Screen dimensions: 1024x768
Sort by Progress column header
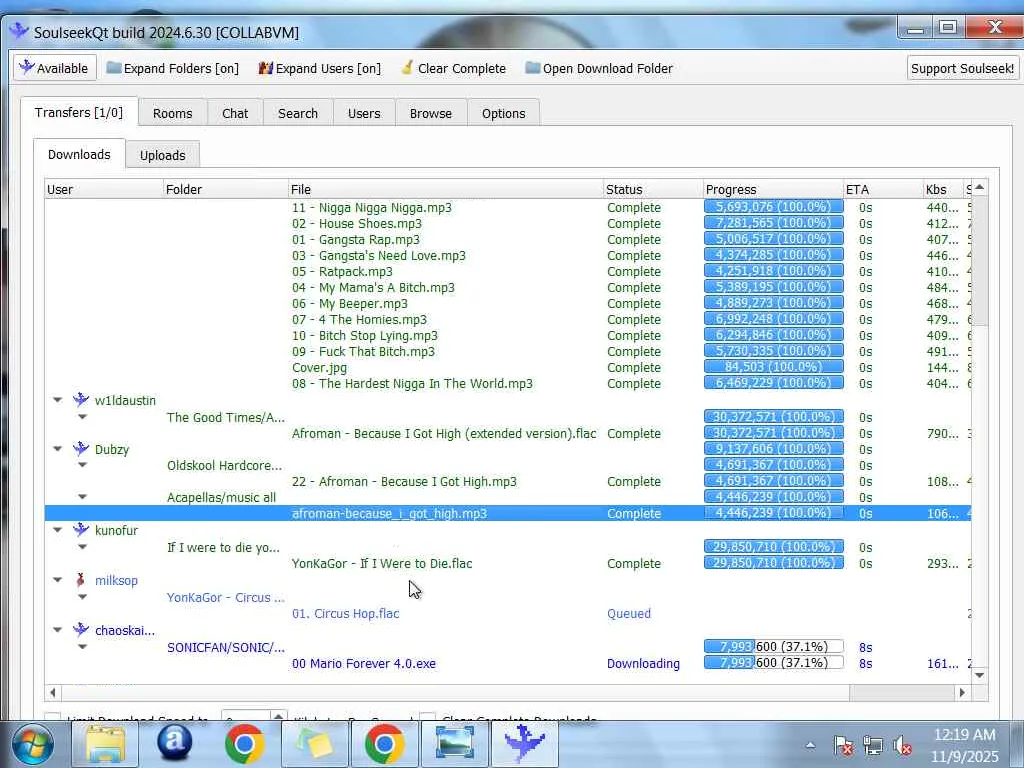(773, 189)
